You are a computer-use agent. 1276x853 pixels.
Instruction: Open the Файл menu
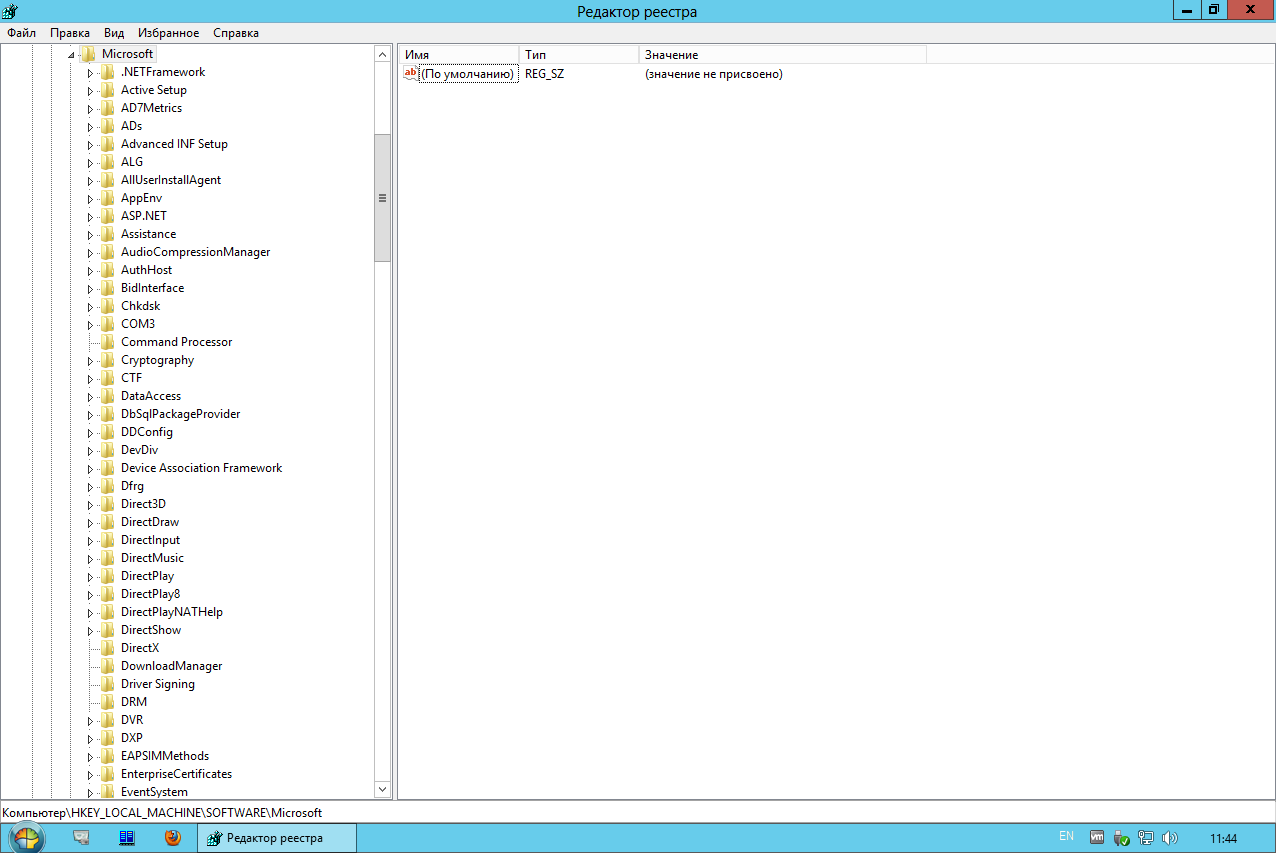tap(21, 33)
